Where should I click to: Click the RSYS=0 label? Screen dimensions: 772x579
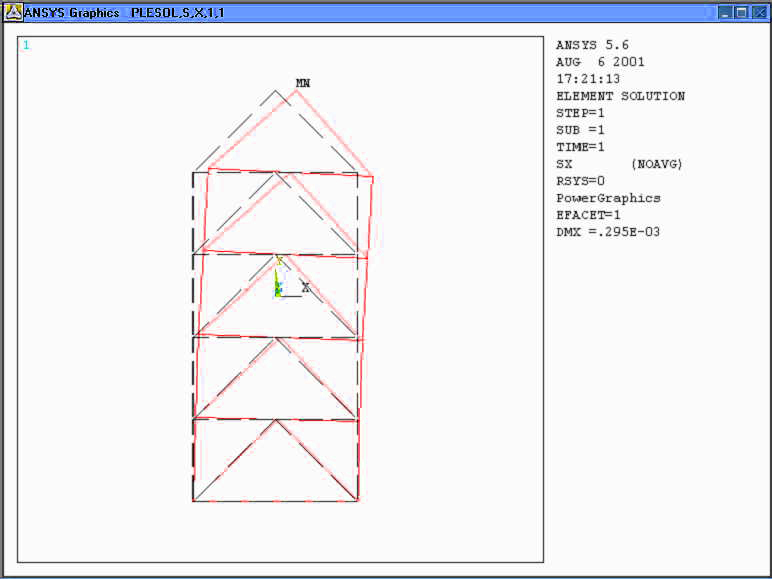[580, 181]
